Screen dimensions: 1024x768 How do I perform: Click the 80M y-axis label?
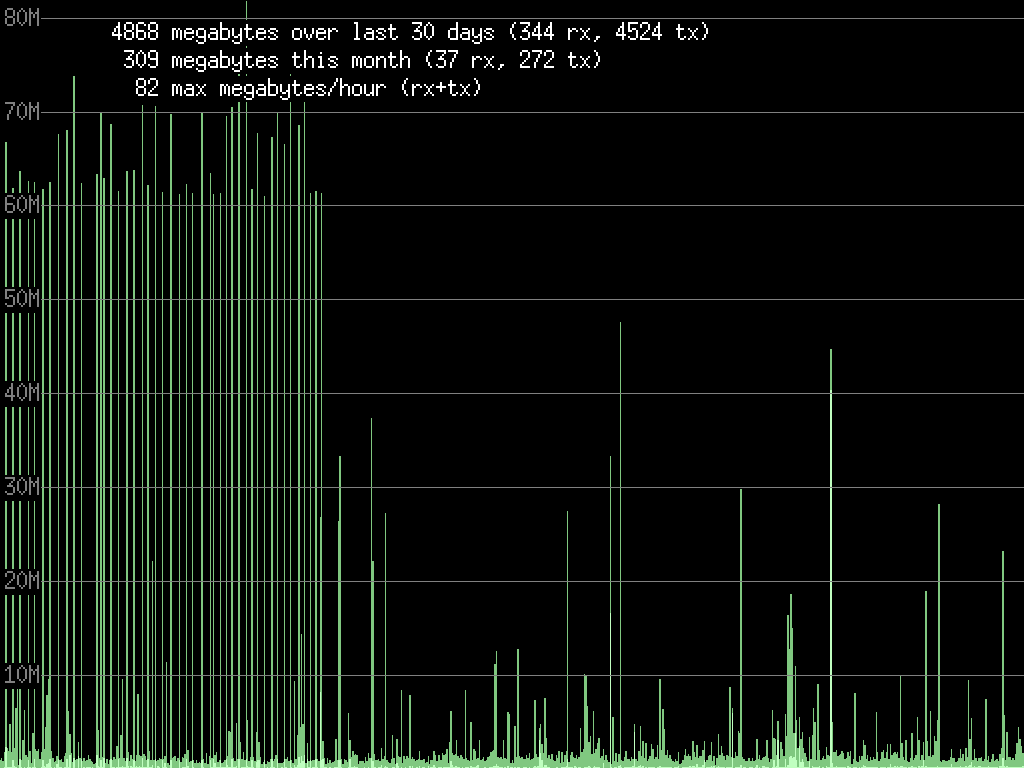point(22,17)
